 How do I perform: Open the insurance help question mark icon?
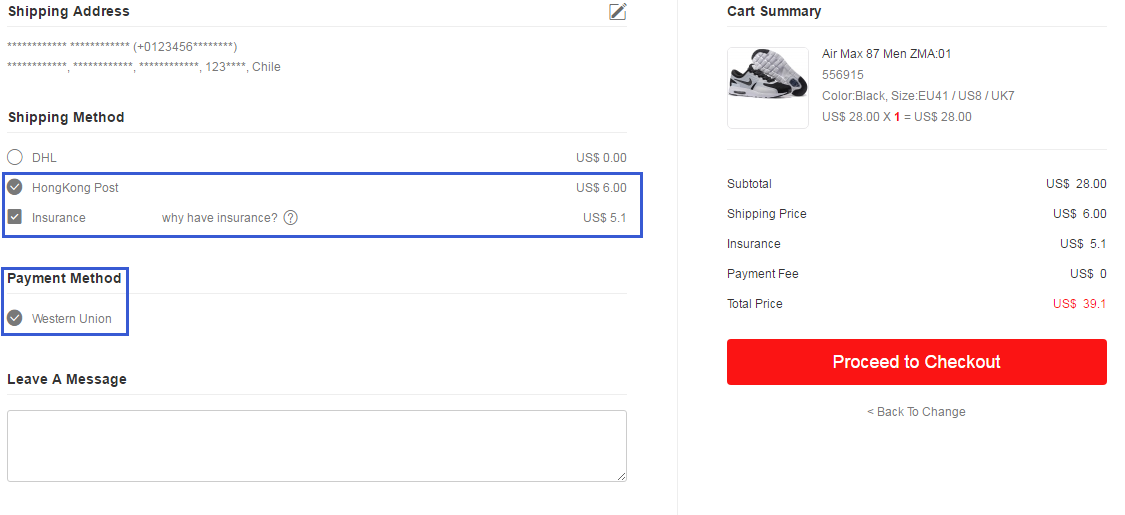[x=291, y=217]
